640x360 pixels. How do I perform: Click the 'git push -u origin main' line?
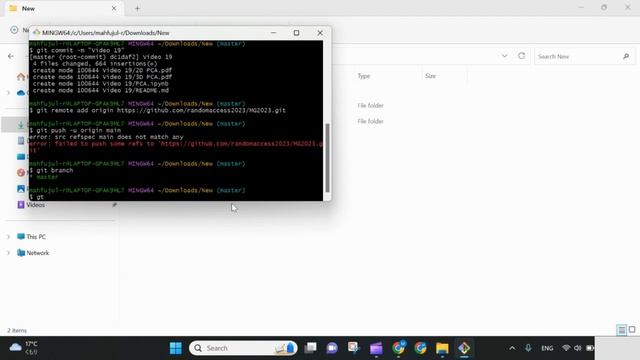point(75,130)
